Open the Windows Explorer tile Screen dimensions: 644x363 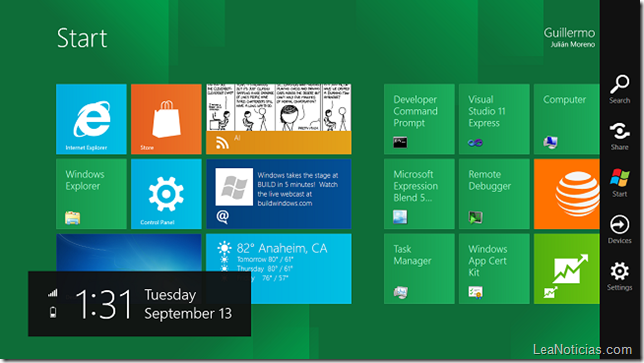coord(91,194)
